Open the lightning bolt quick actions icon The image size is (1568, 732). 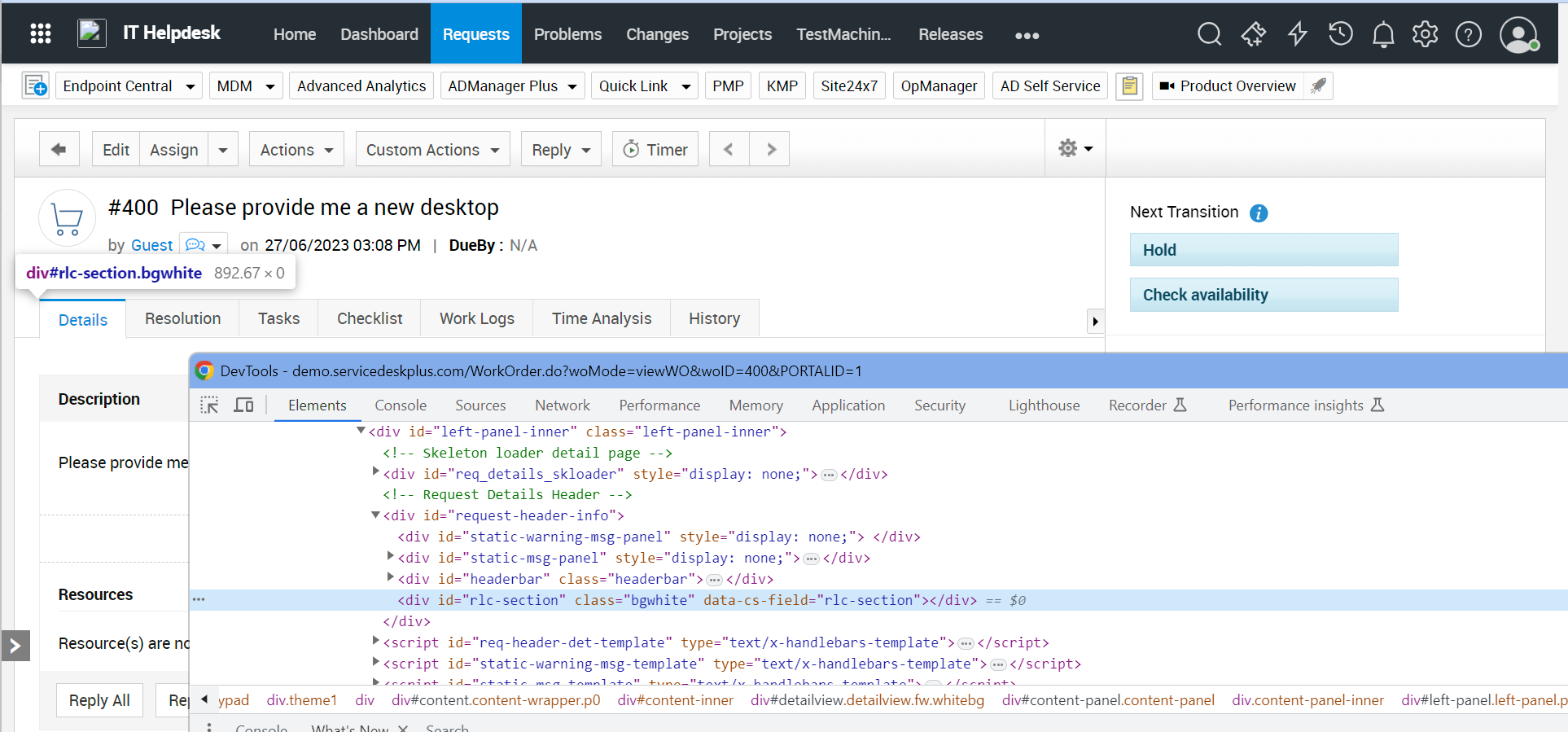(x=1297, y=34)
